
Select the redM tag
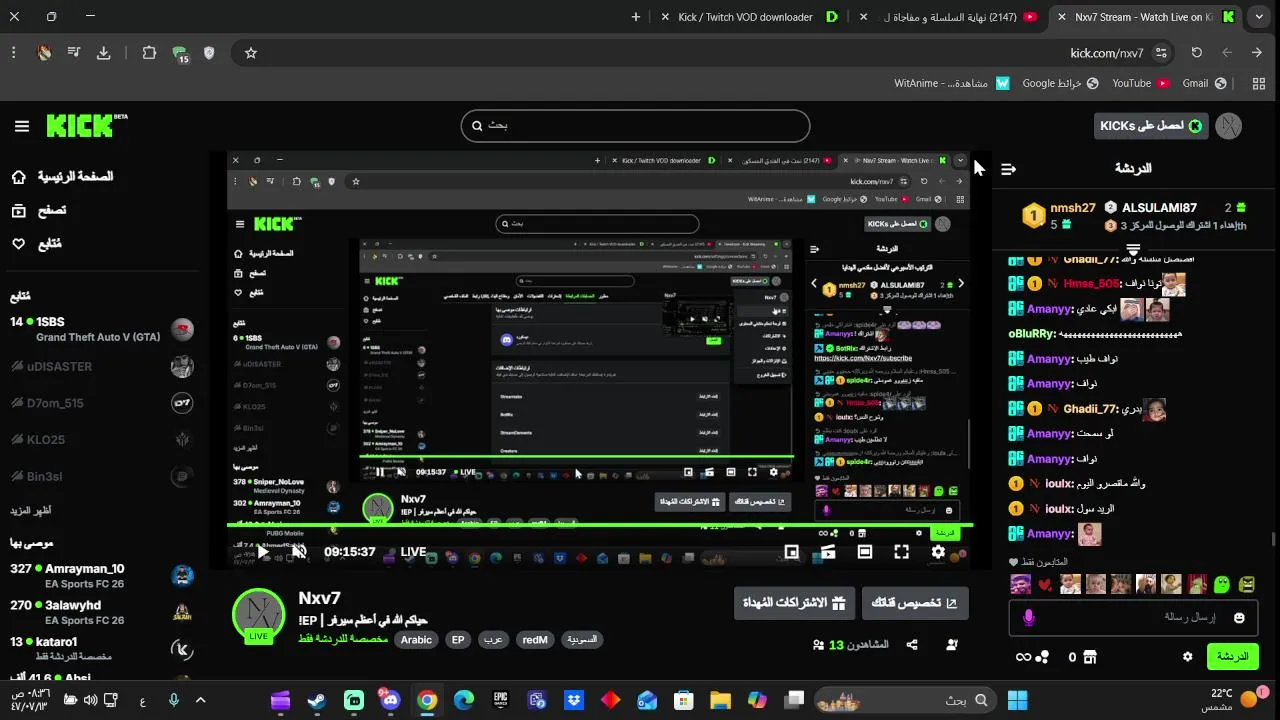coord(535,639)
